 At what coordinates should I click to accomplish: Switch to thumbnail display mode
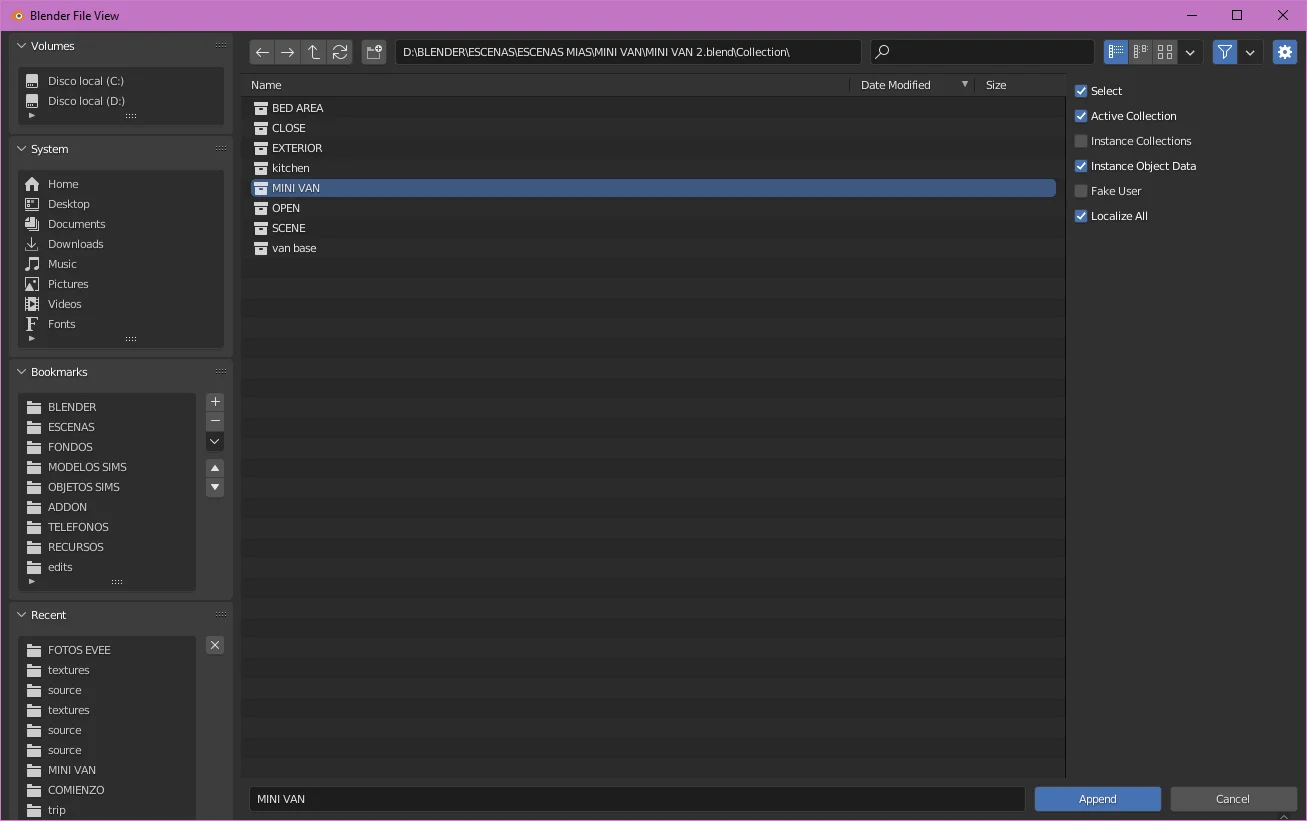(1165, 52)
